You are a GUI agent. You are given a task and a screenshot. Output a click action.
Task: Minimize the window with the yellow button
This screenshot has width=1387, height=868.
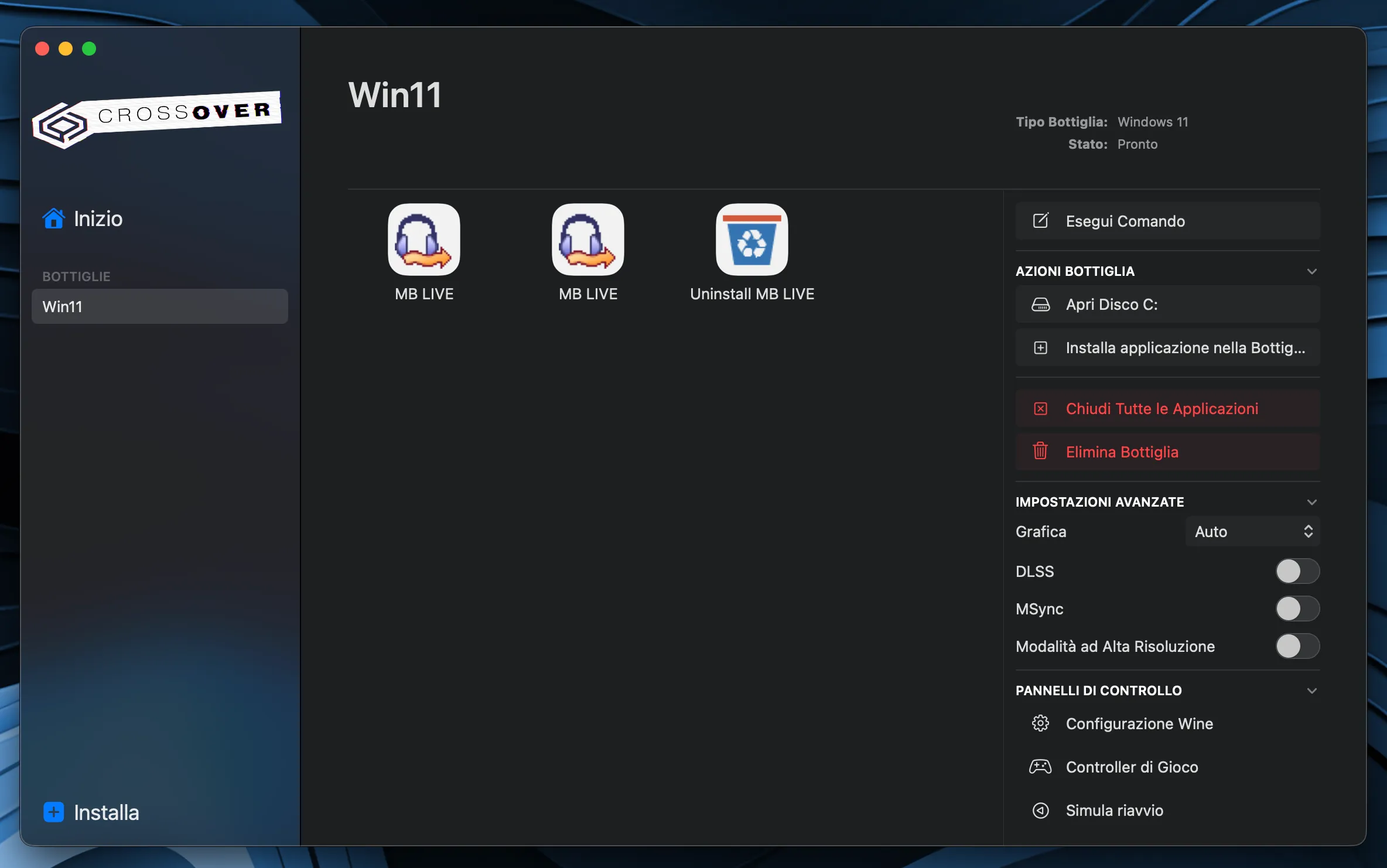tap(66, 49)
